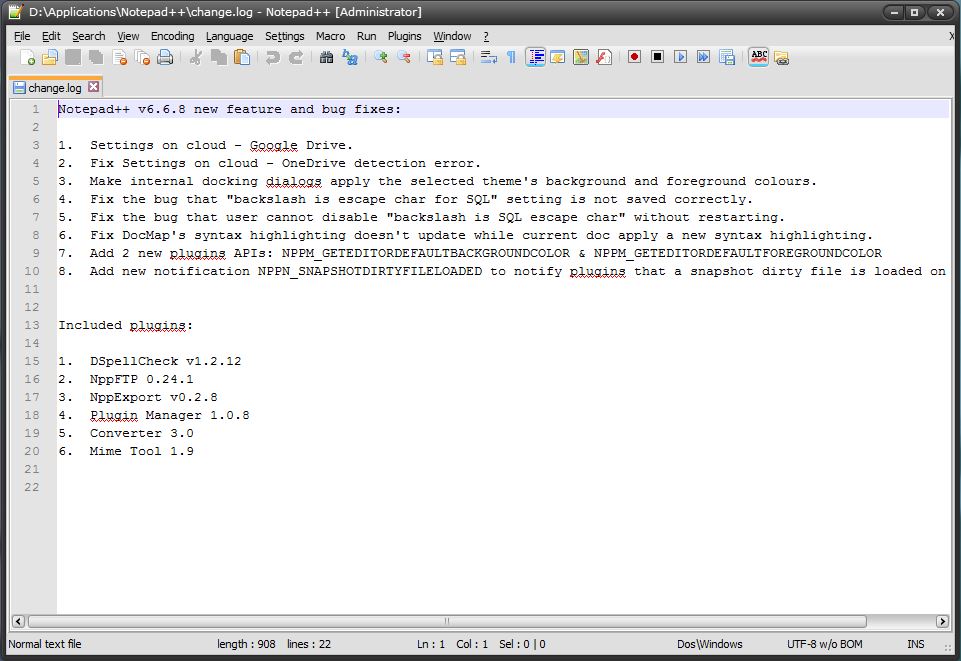Toggle the ABC spell check icon
961x661 pixels.
point(758,57)
